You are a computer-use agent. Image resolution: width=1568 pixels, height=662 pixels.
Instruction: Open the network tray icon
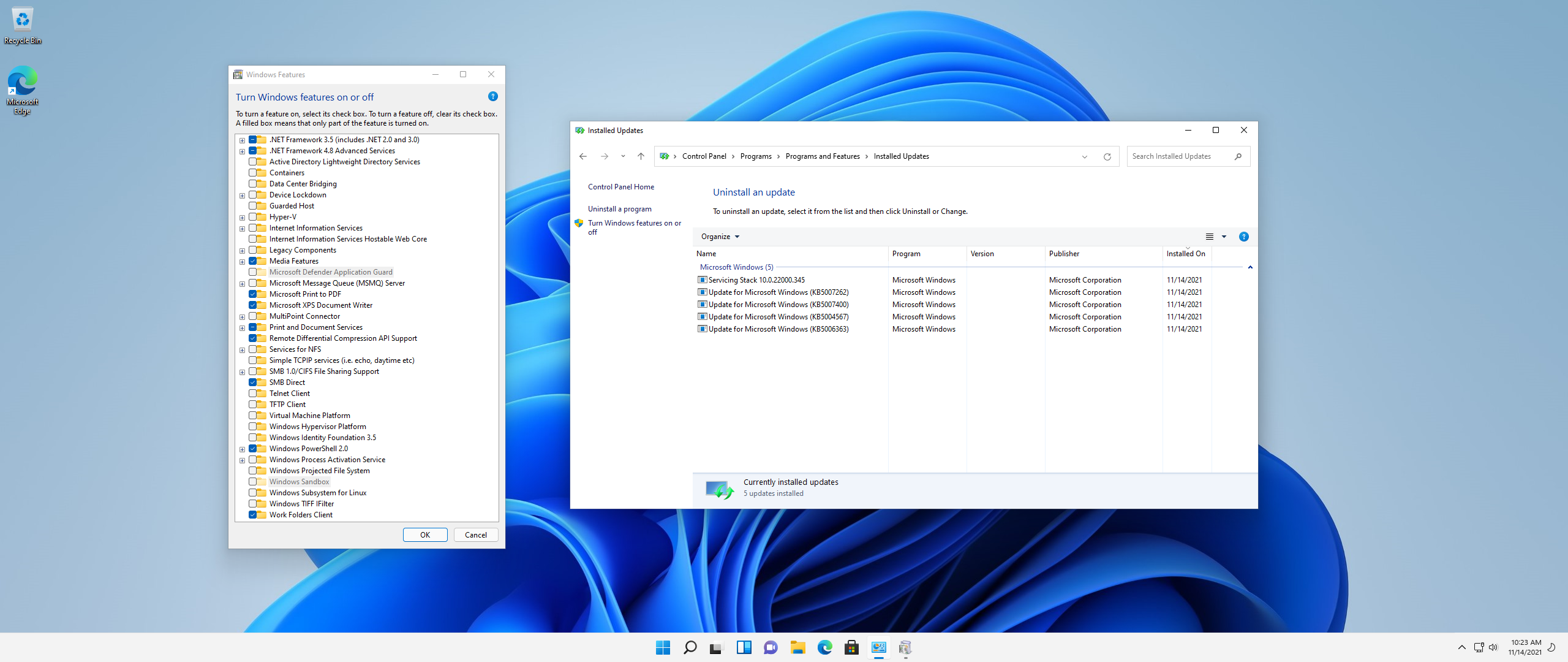1479,647
